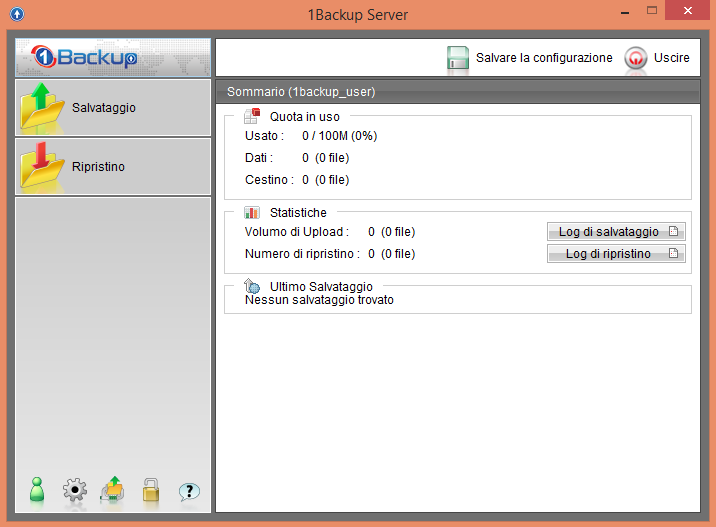Screen dimensions: 716x527
Task: Click the open padlock icon
Action: tap(150, 490)
